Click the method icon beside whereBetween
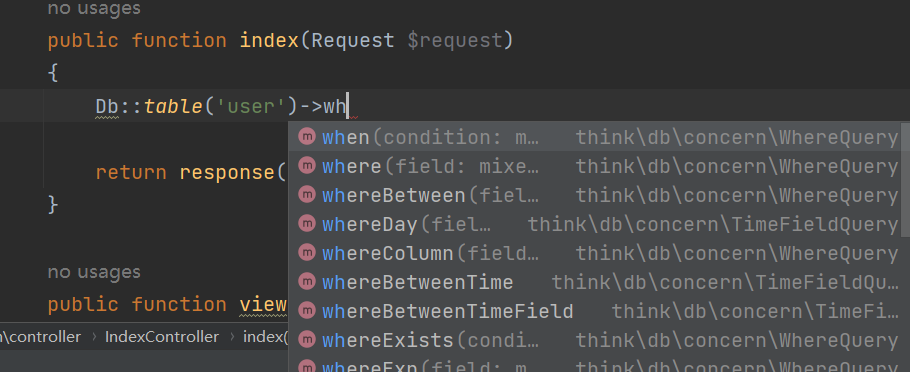This screenshot has width=910, height=372. tap(306, 195)
